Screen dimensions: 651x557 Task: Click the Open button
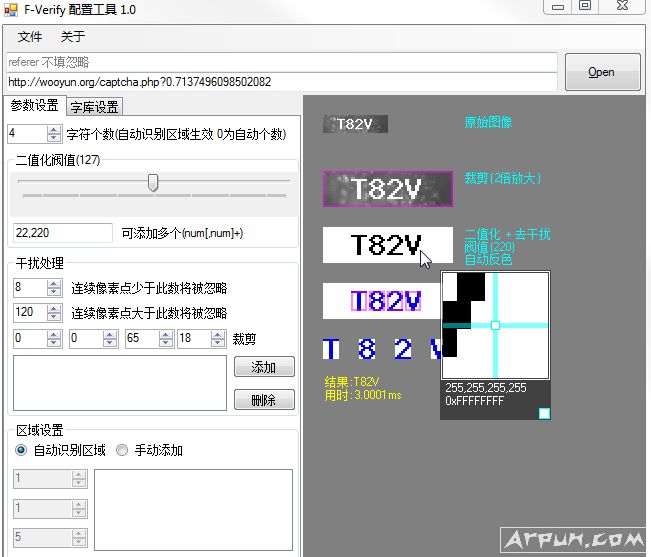point(602,72)
